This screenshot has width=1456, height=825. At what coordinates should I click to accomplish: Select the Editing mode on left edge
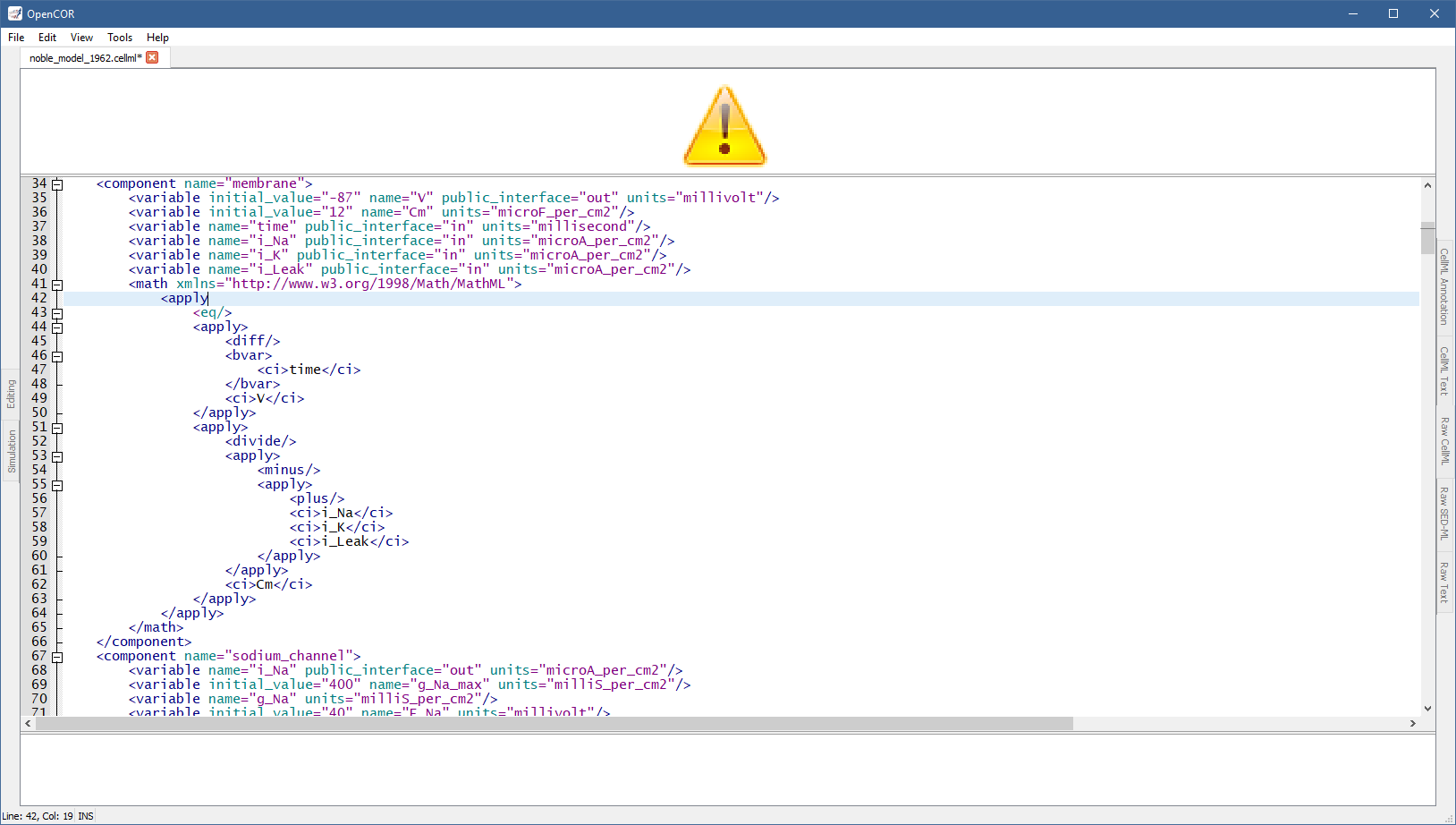tap(12, 394)
